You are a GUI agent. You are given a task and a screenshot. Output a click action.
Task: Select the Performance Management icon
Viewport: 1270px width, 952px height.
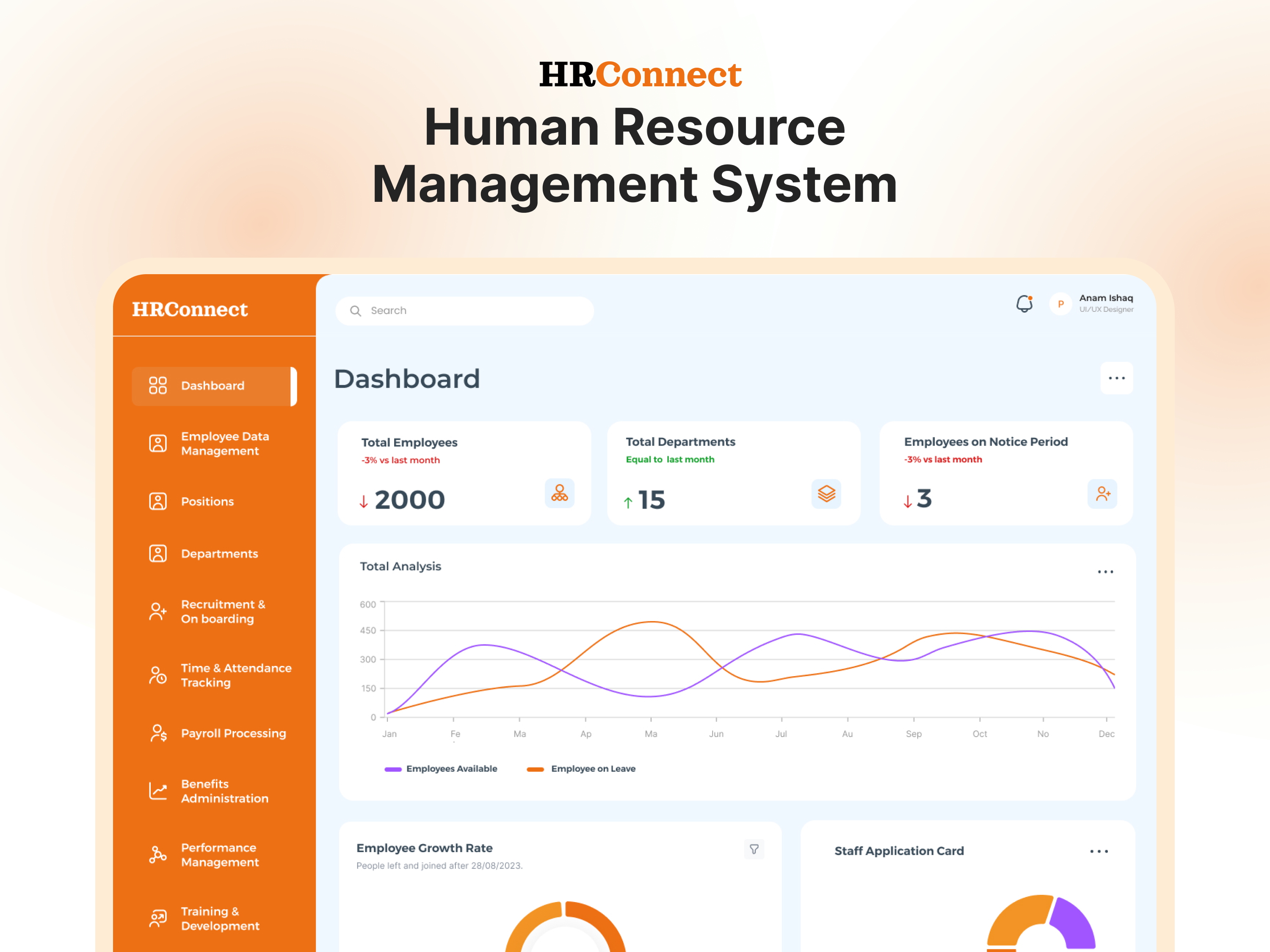(x=158, y=854)
